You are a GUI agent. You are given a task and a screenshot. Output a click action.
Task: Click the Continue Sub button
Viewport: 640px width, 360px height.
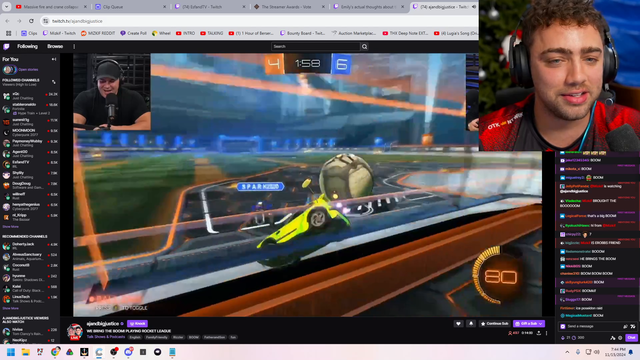(x=494, y=324)
